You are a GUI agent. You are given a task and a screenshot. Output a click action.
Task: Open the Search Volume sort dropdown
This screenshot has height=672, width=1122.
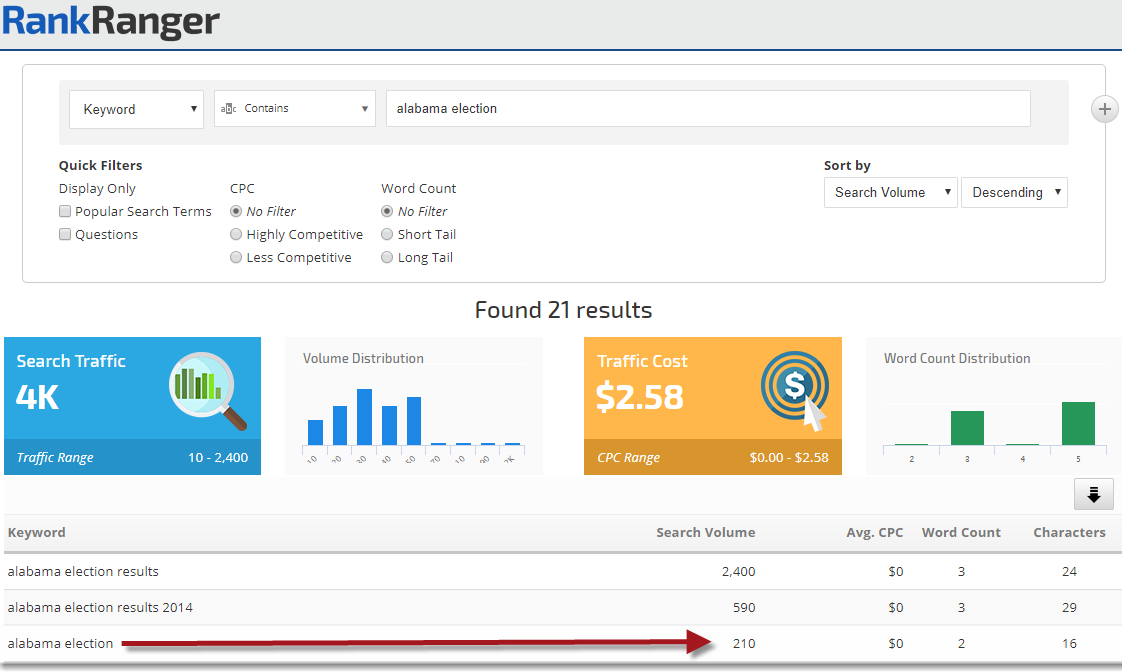pos(890,193)
